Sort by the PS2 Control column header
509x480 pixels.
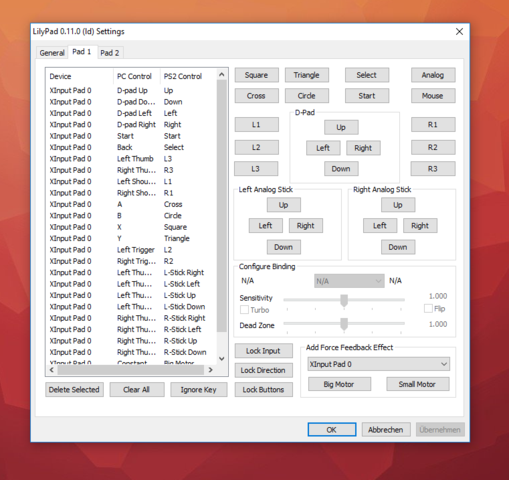pyautogui.click(x=188, y=76)
